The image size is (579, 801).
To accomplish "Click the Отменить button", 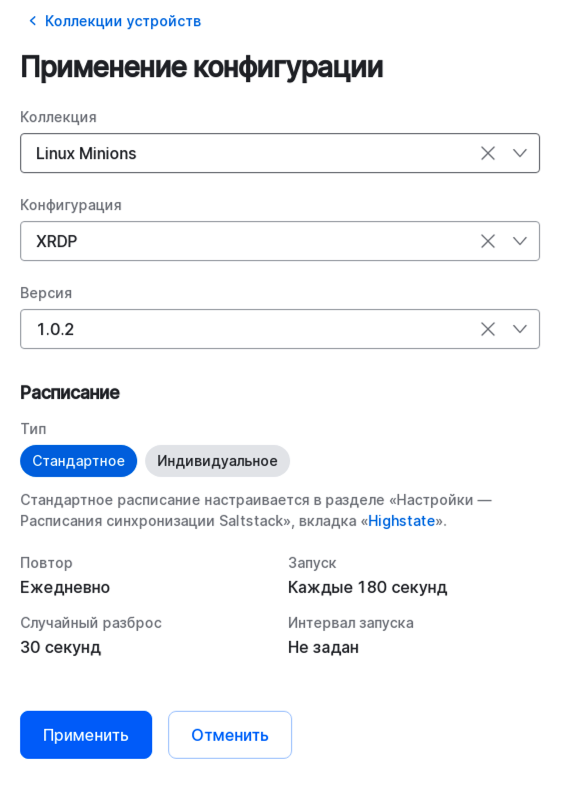I will (x=230, y=734).
